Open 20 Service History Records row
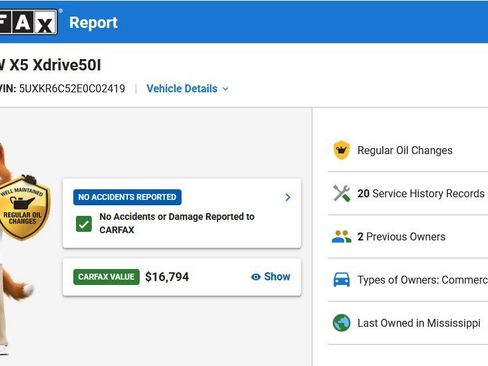The height and width of the screenshot is (366, 488). [x=408, y=193]
